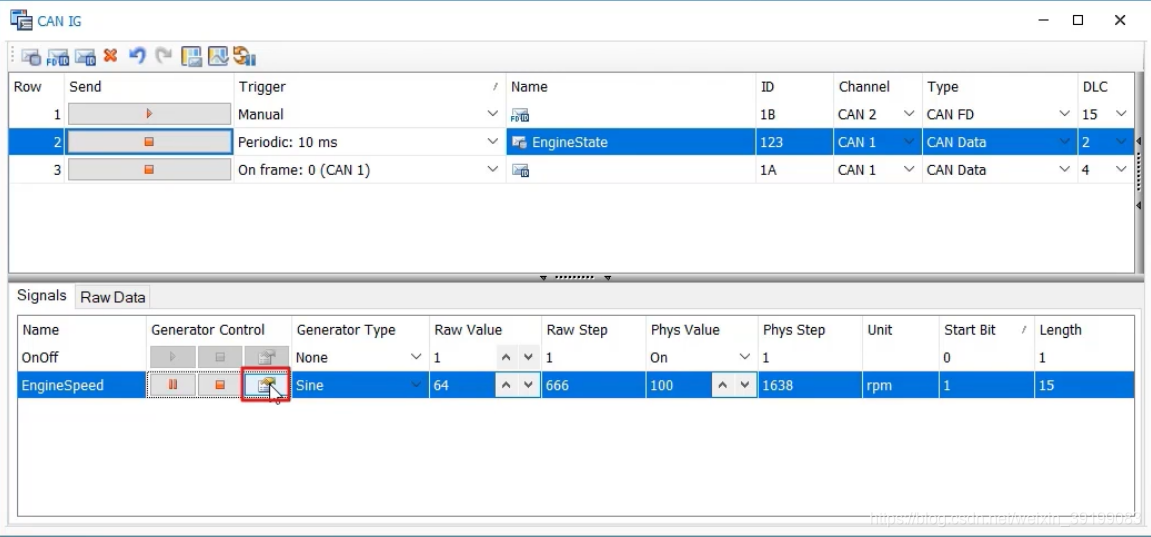Pause the EngineSpeed signal generator
The image size is (1151, 537).
tap(173, 385)
